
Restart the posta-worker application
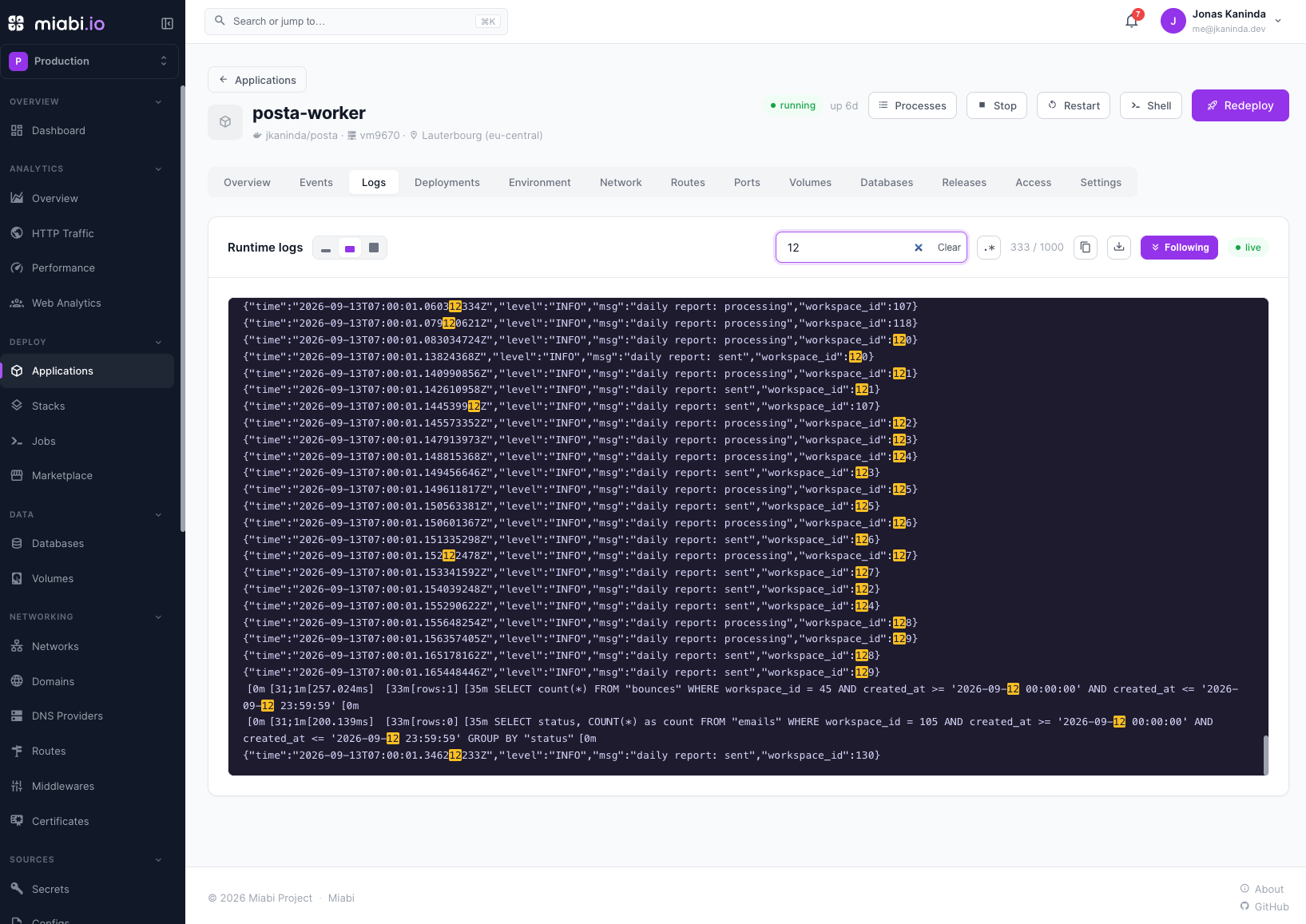tap(1074, 105)
